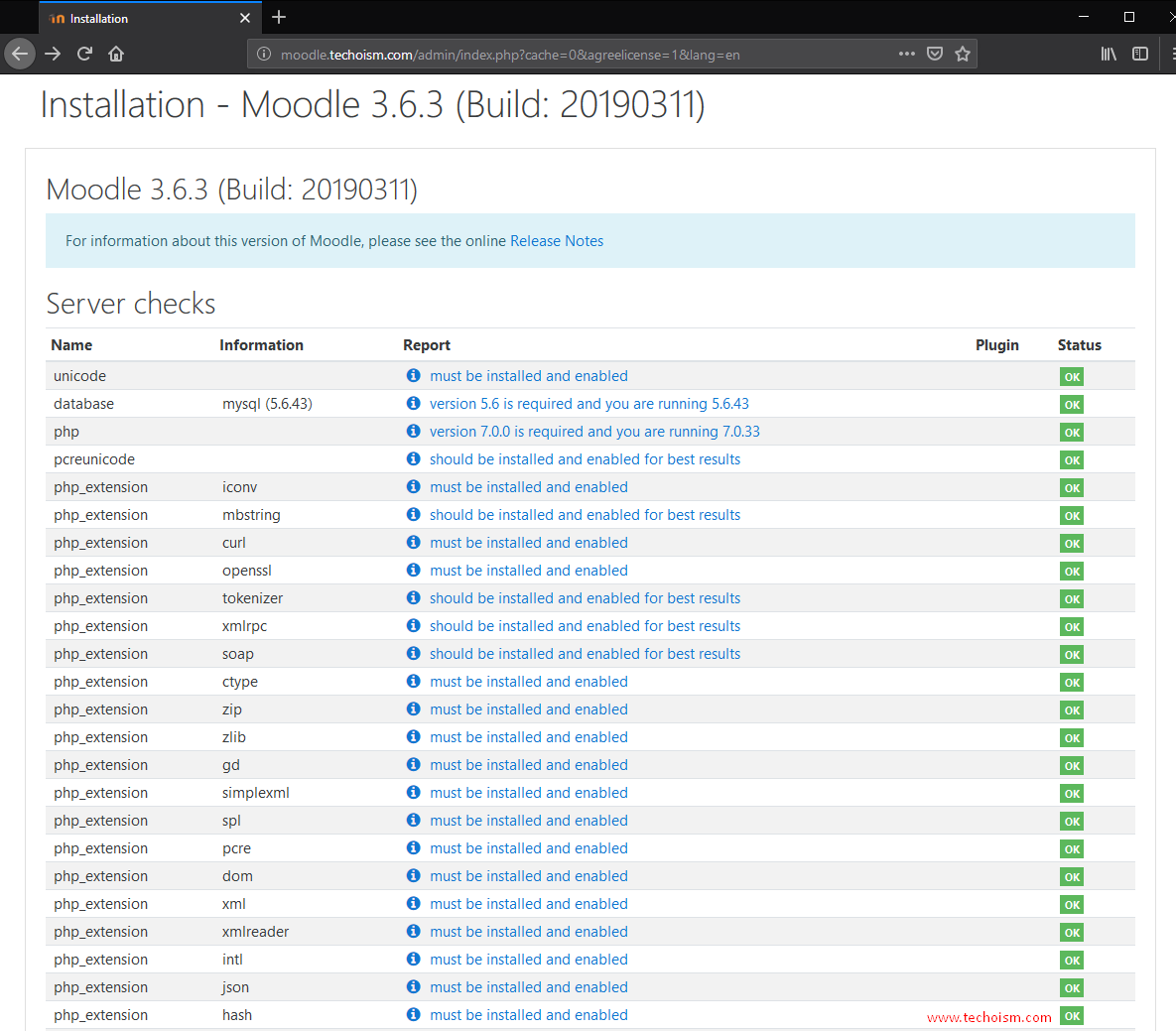Click info icon in zip row
Image resolution: width=1176 pixels, height=1031 pixels.
pyautogui.click(x=413, y=708)
